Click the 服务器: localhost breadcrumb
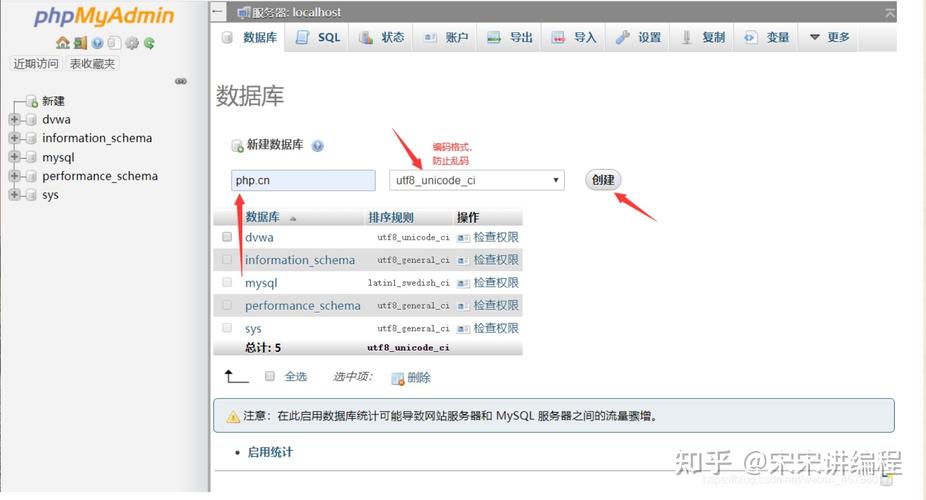The image size is (926, 500). [296, 12]
